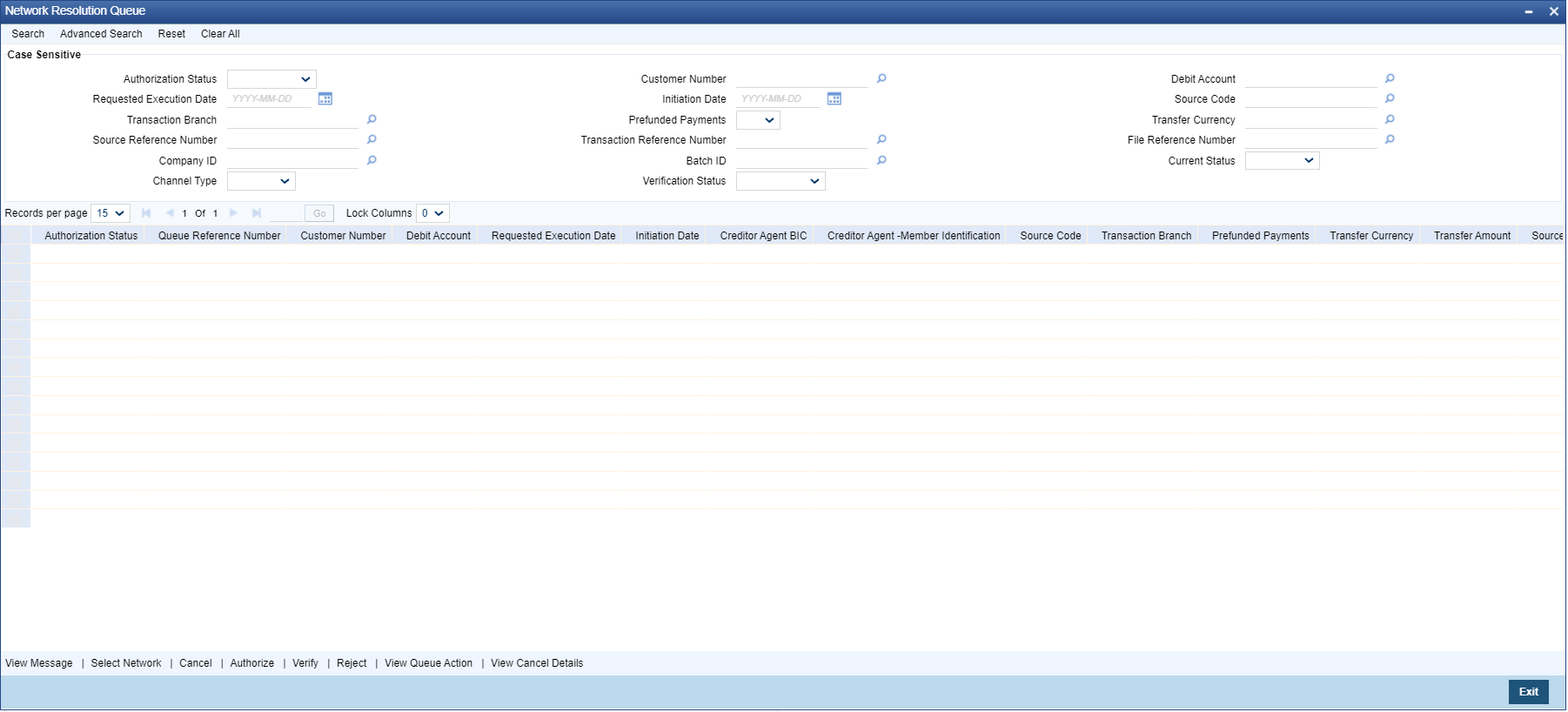Expand the Current Status dropdown

1282,161
